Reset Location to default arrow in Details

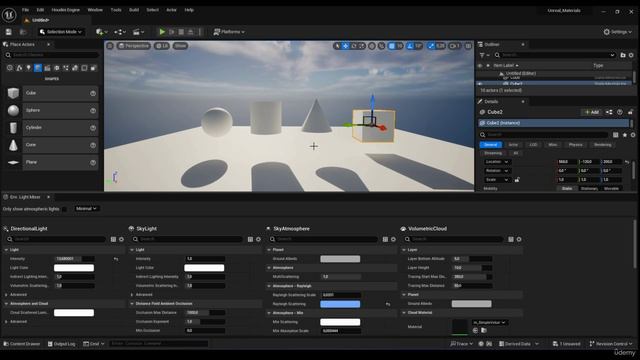627,162
